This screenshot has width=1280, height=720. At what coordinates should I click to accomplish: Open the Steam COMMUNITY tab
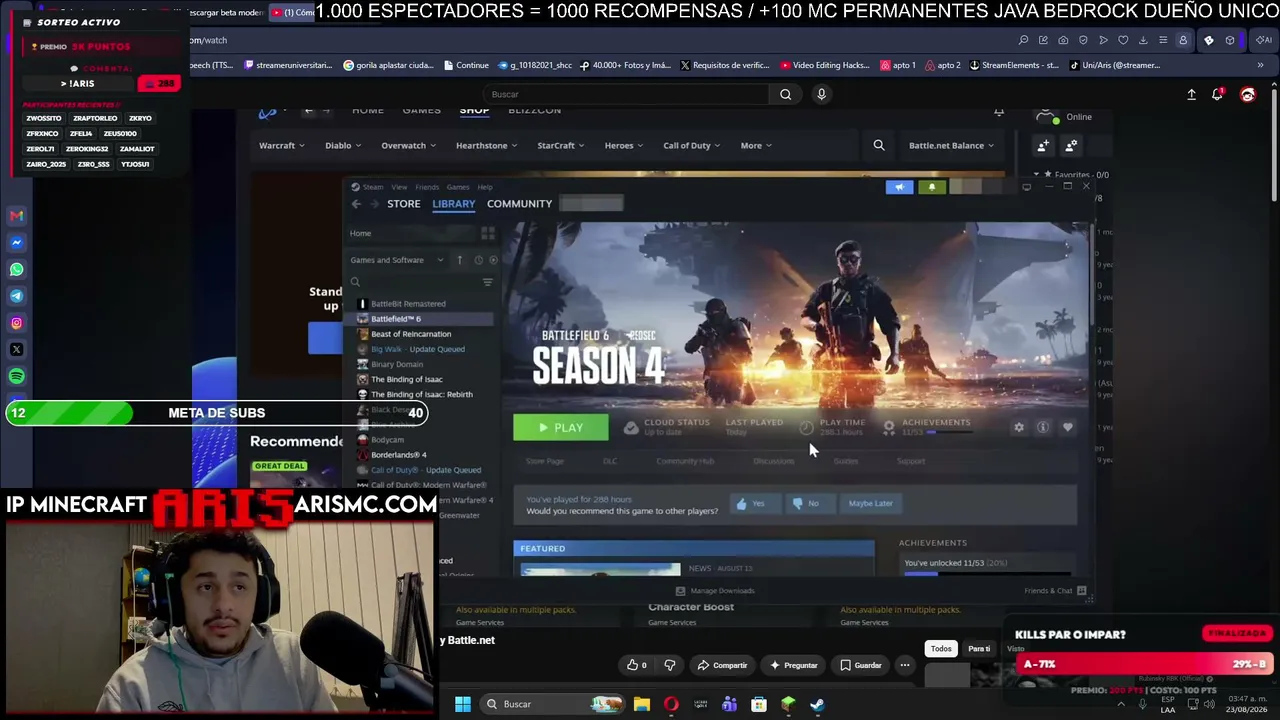(519, 204)
